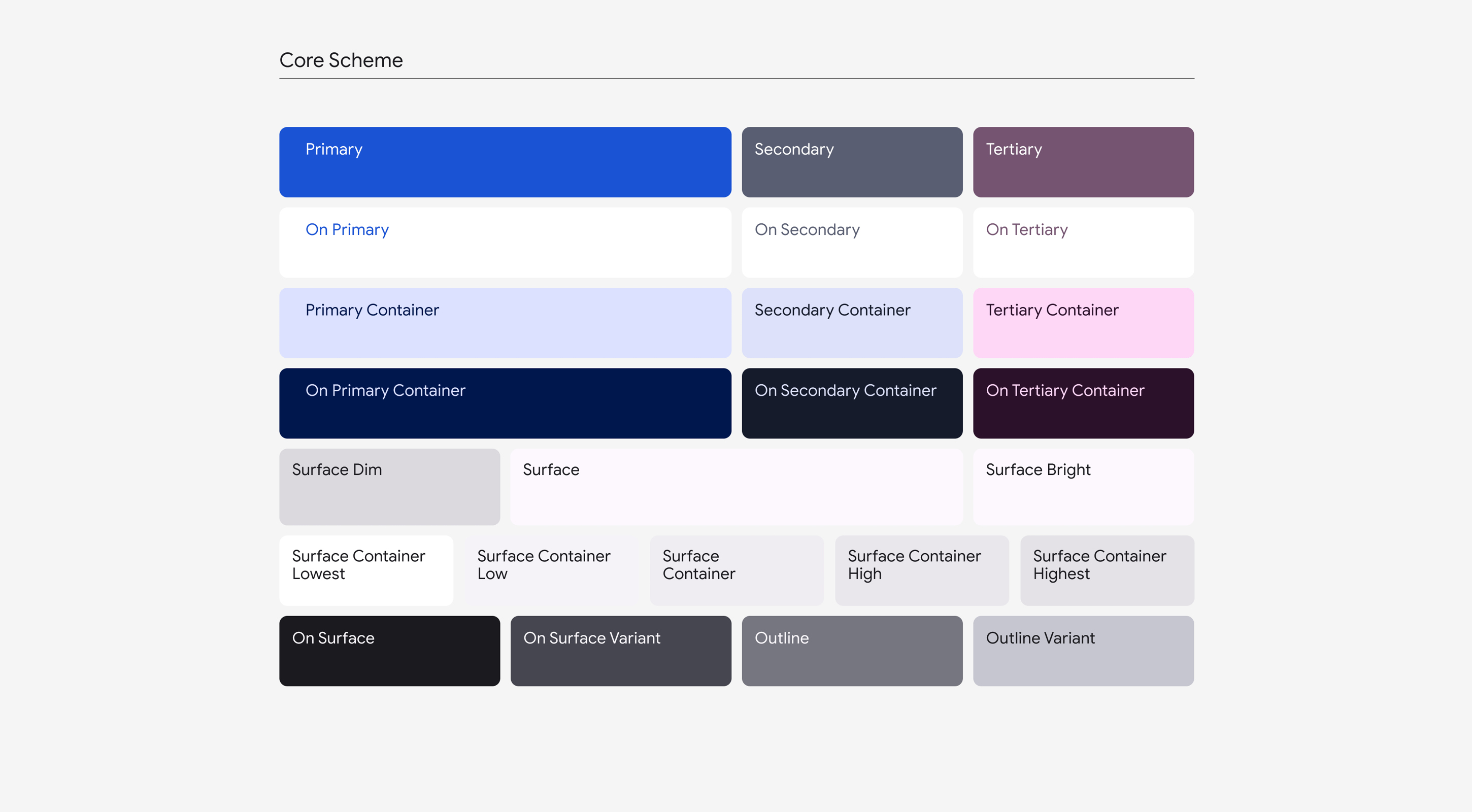
Task: Choose the On Tertiary Container tile
Action: point(1083,403)
